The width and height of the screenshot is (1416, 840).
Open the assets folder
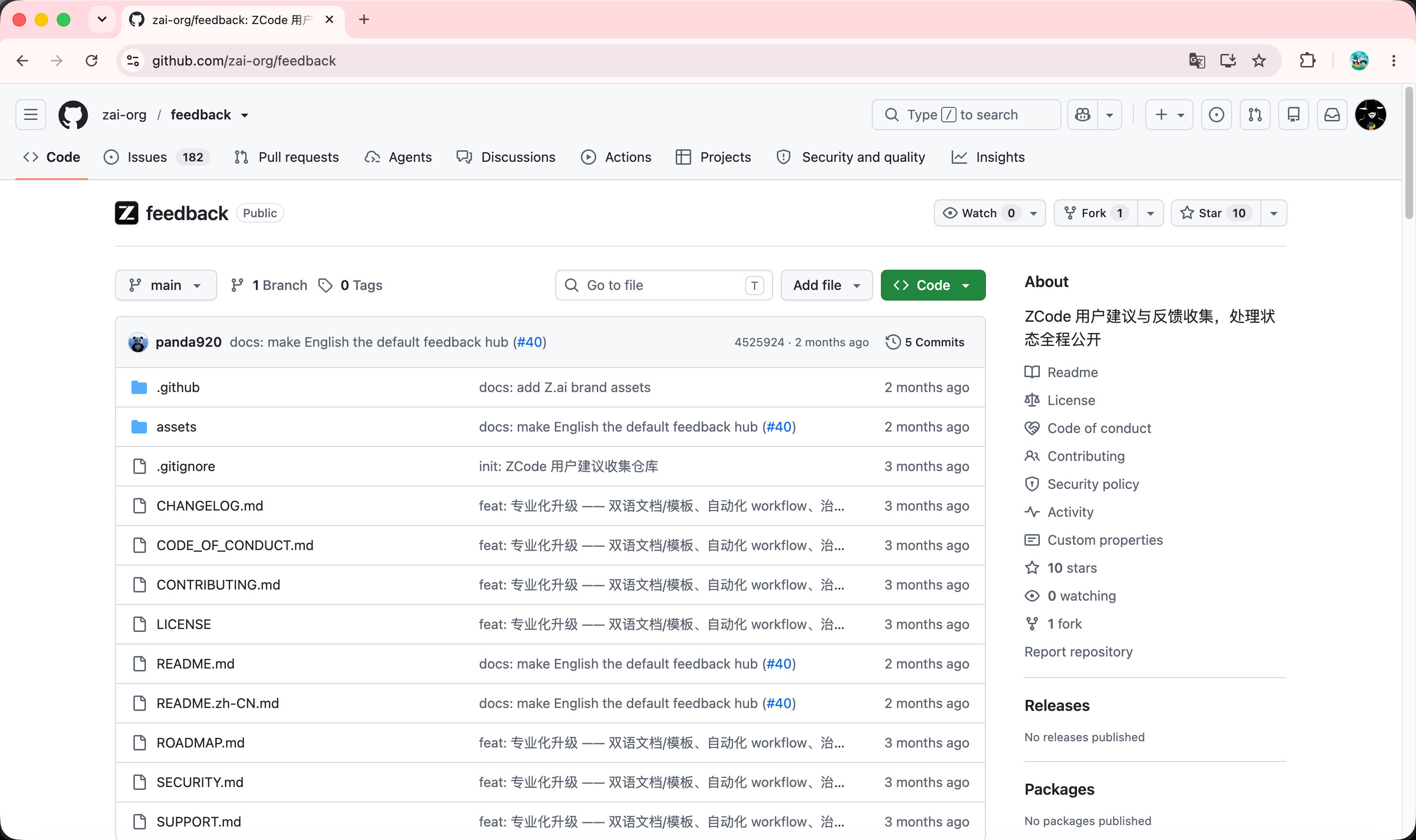click(176, 427)
